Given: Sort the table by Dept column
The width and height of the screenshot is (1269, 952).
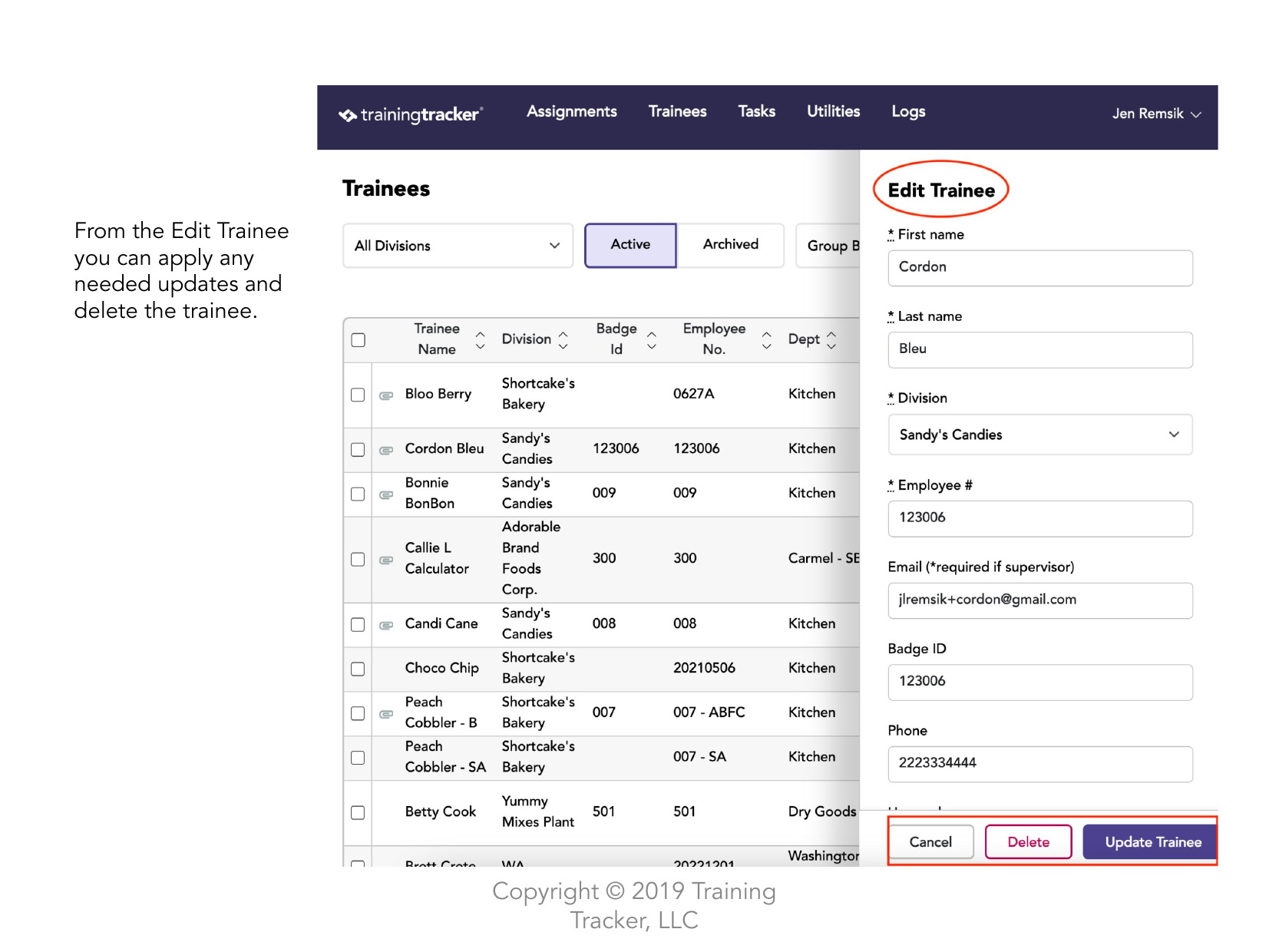Looking at the screenshot, I should click(x=831, y=340).
